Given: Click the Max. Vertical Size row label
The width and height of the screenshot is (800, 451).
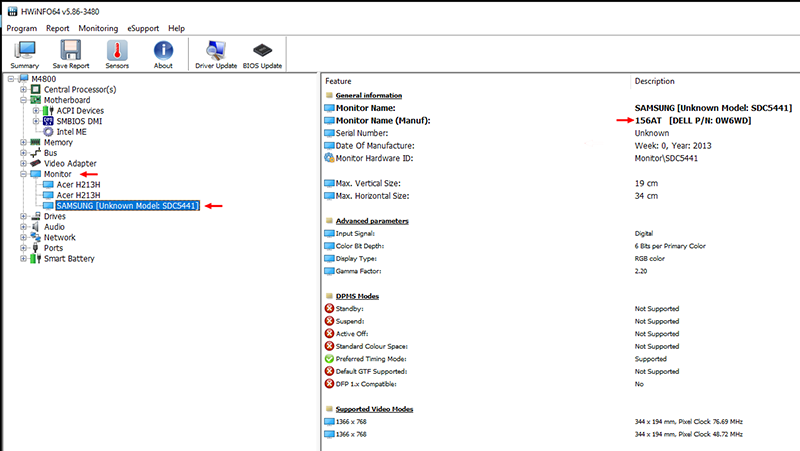Looking at the screenshot, I should [x=368, y=183].
